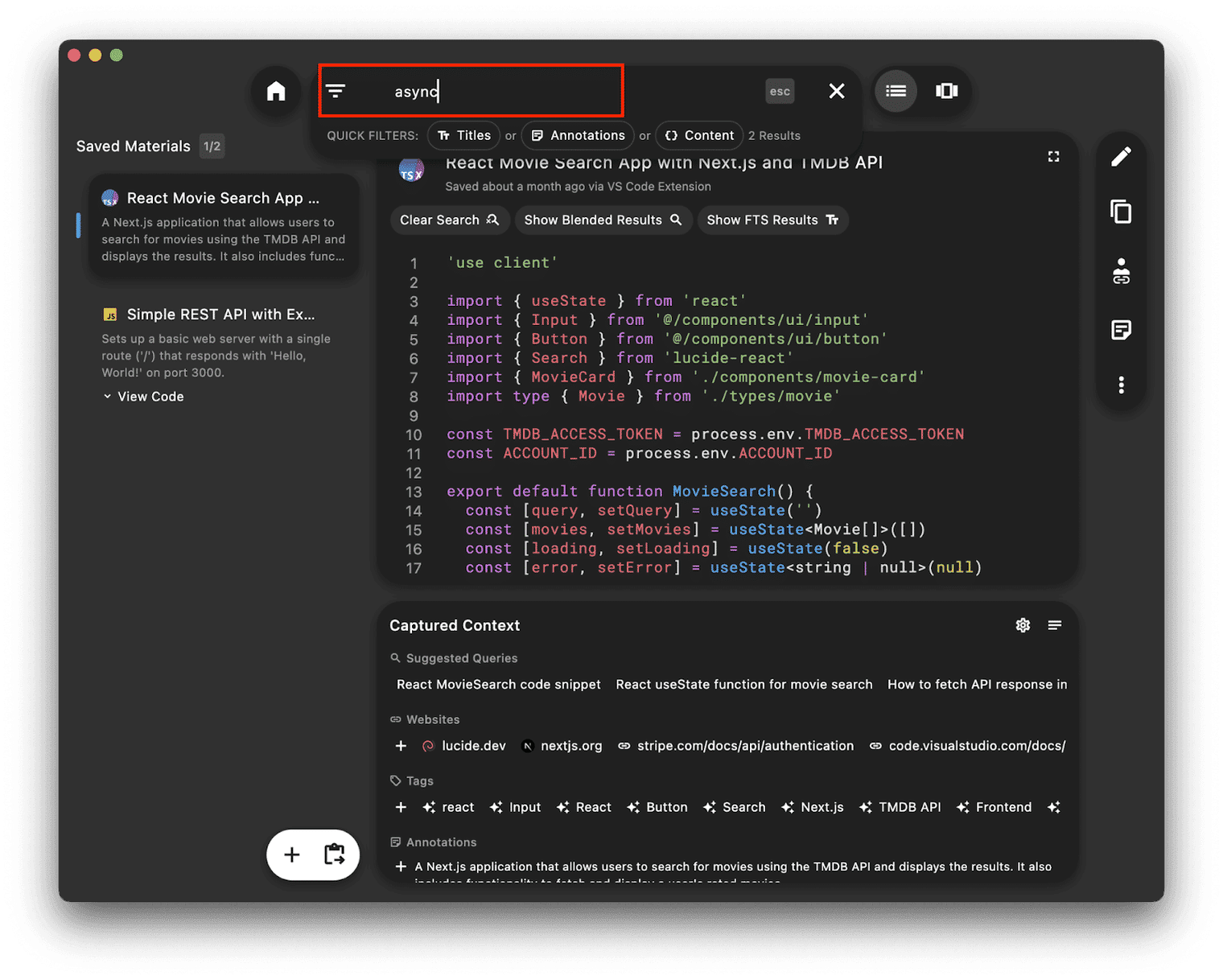The height and width of the screenshot is (980, 1223).
Task: Click the JS icon beside Simple REST API
Action: 110,315
